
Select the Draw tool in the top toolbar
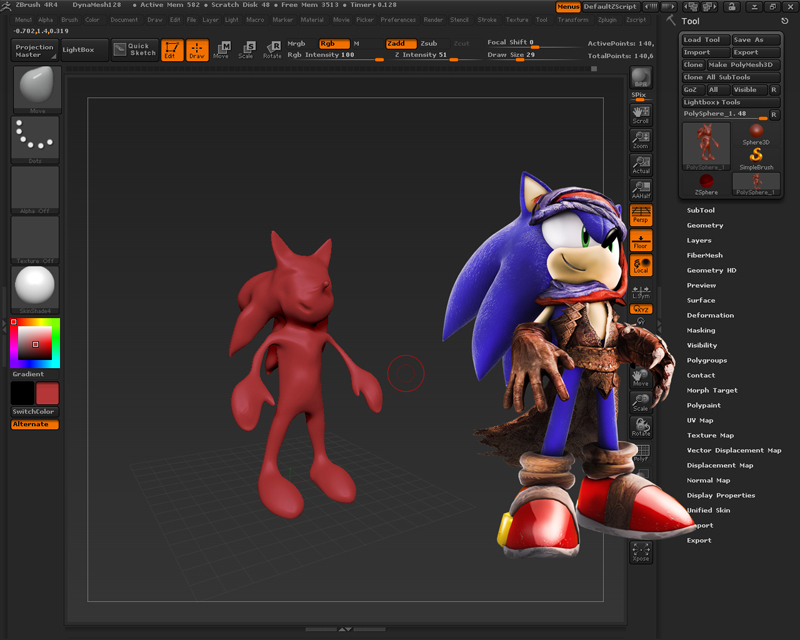(x=196, y=48)
